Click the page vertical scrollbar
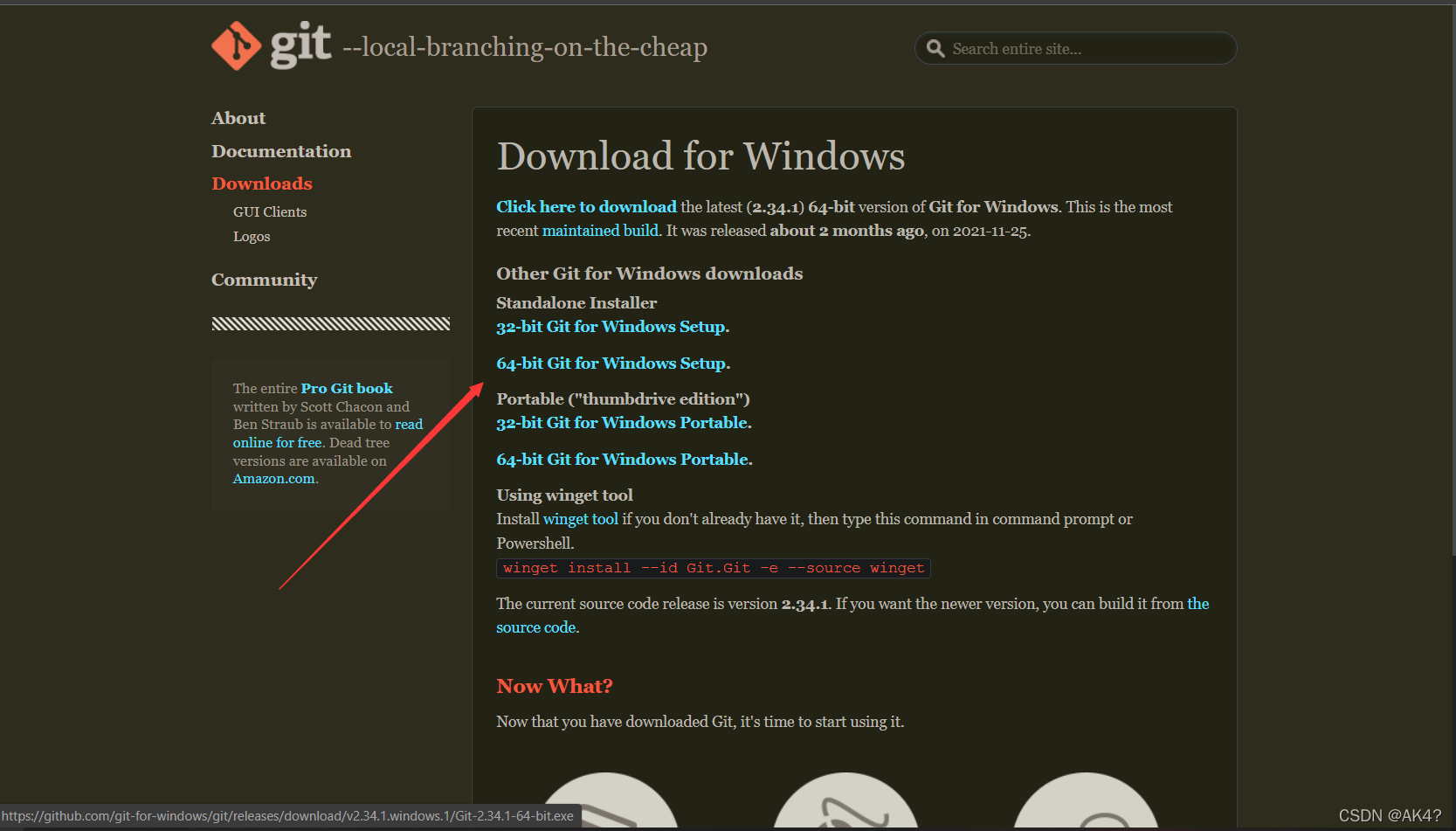1456x831 pixels. [1453, 280]
